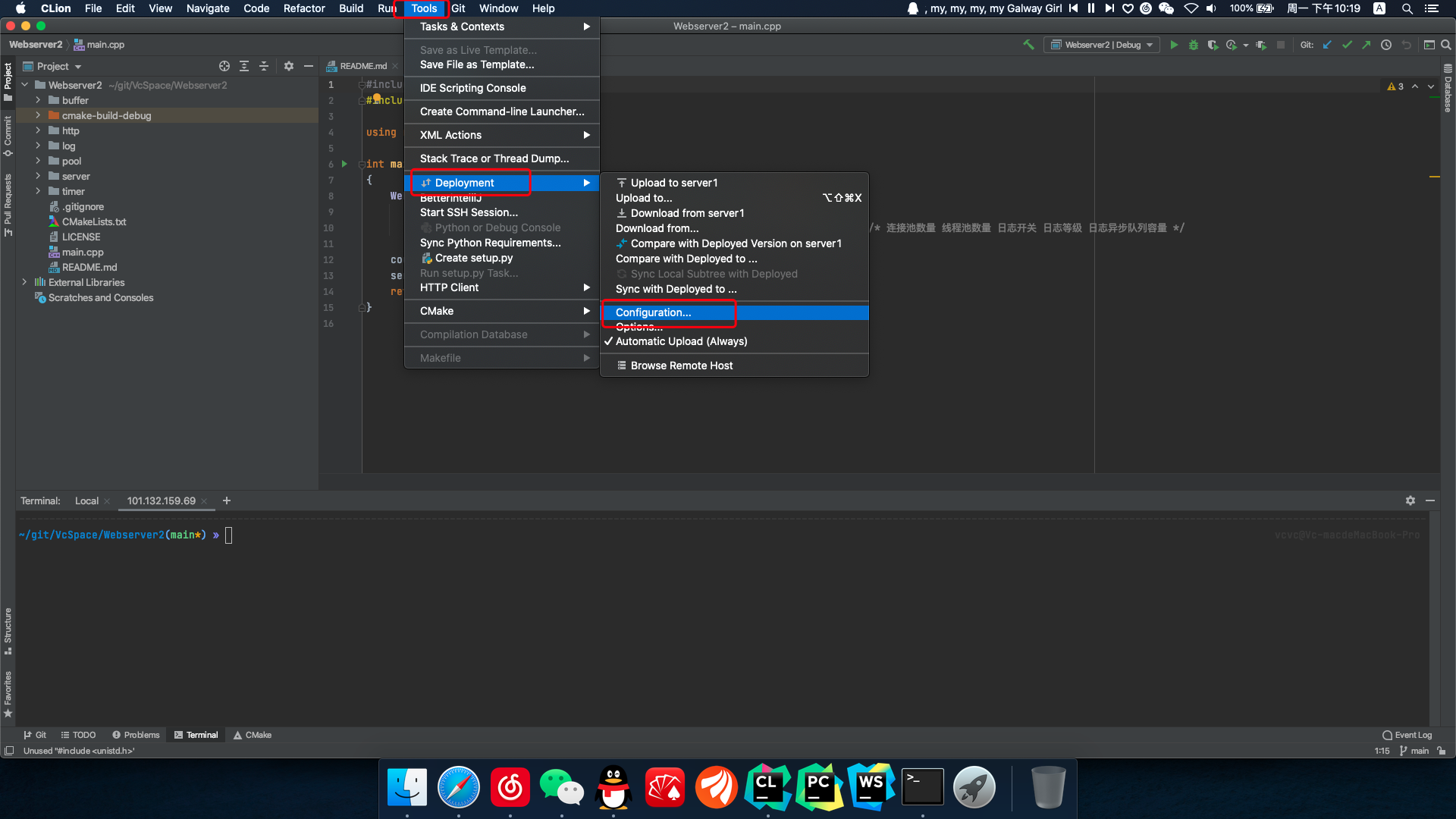This screenshot has height=819, width=1456.
Task: Click the Profile run icon
Action: click(1232, 45)
